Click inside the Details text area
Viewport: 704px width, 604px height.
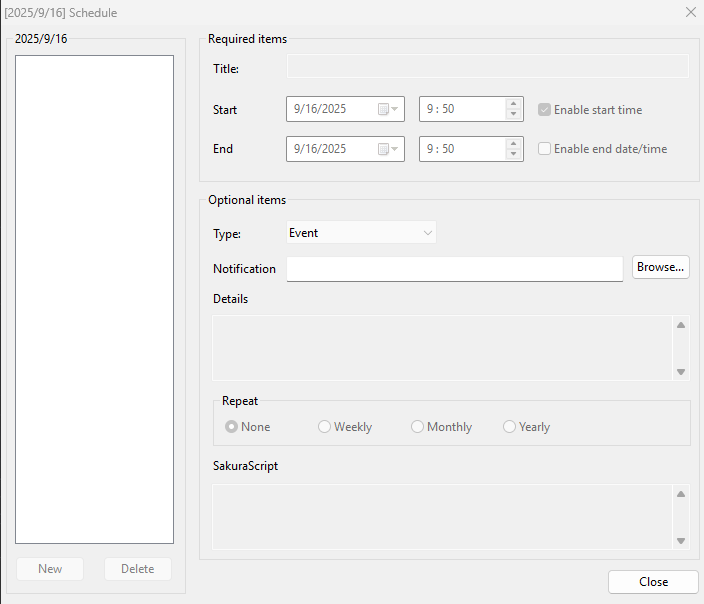point(442,348)
